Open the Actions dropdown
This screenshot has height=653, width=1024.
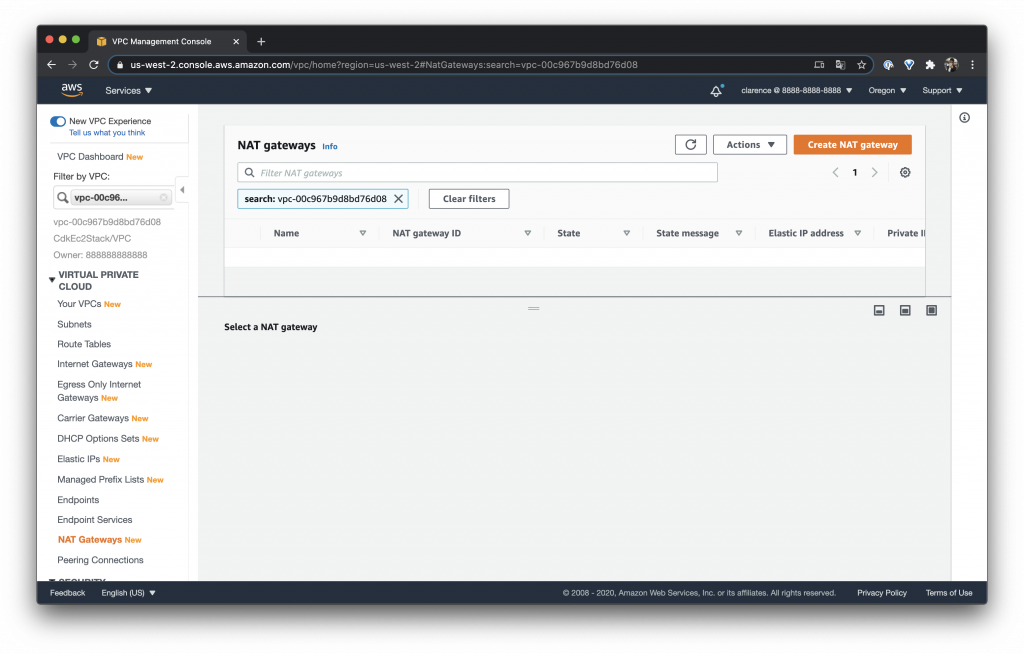click(x=750, y=144)
